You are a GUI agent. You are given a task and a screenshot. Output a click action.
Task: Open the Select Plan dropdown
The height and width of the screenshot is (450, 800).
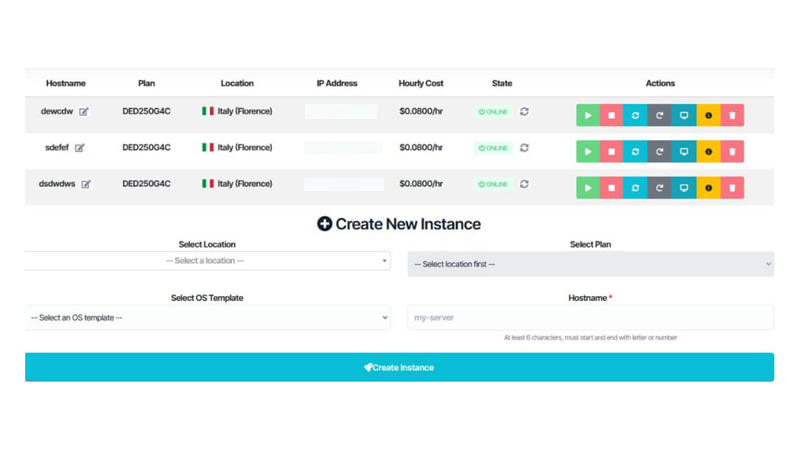[590, 264]
